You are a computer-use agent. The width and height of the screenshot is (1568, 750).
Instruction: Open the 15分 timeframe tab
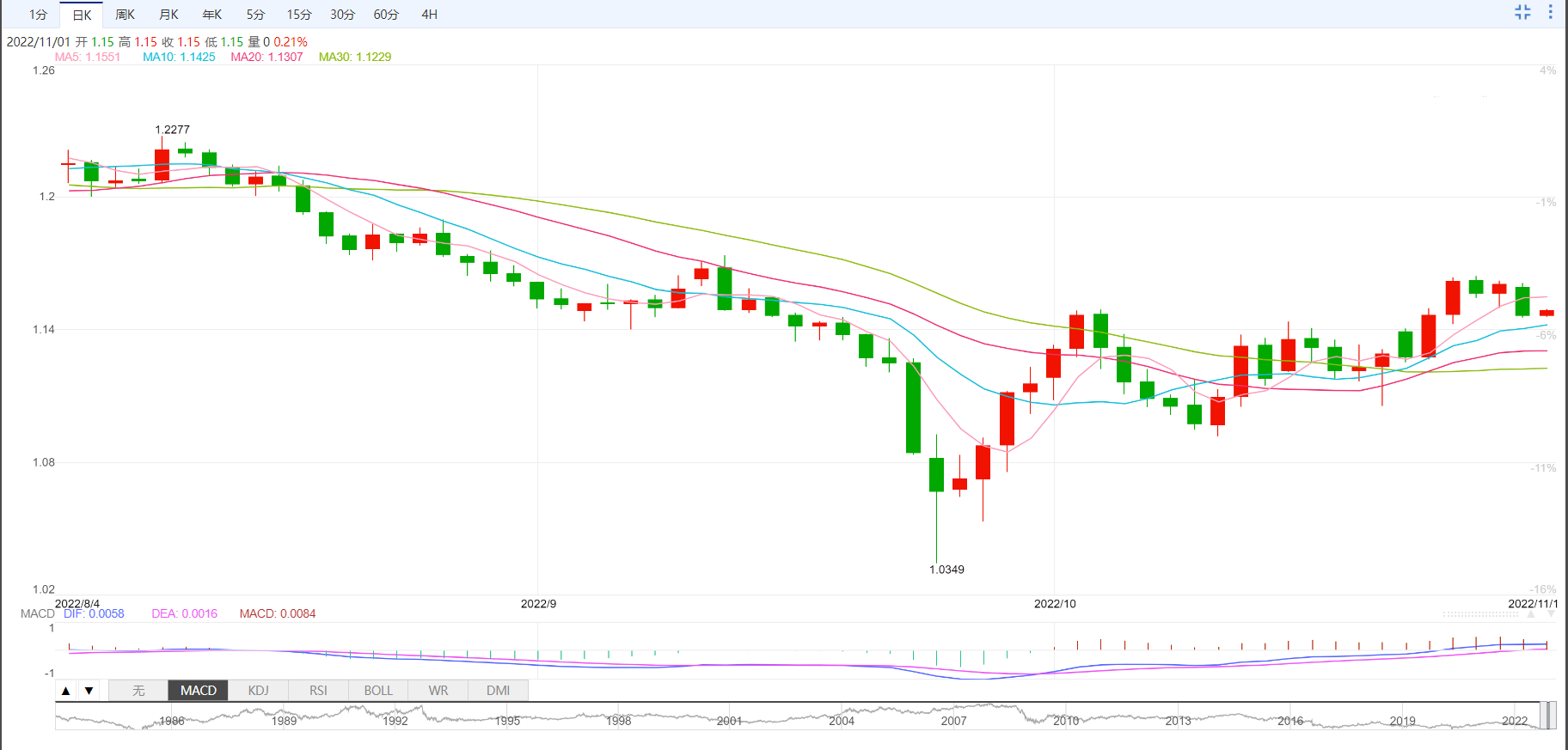pos(299,15)
